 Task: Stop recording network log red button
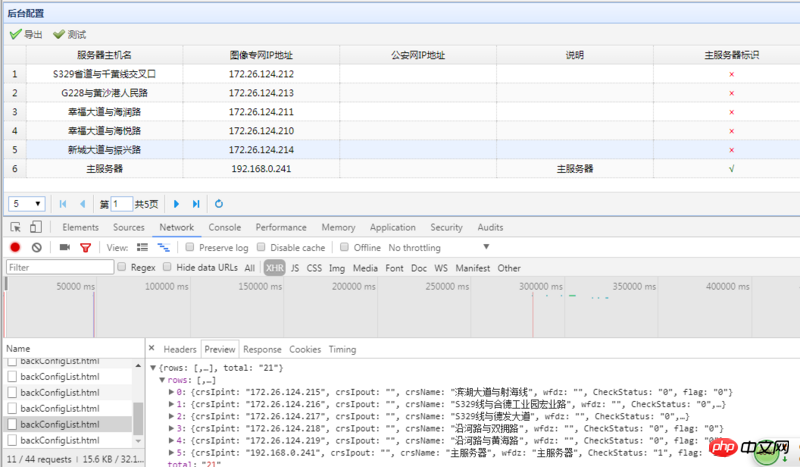pyautogui.click(x=15, y=248)
